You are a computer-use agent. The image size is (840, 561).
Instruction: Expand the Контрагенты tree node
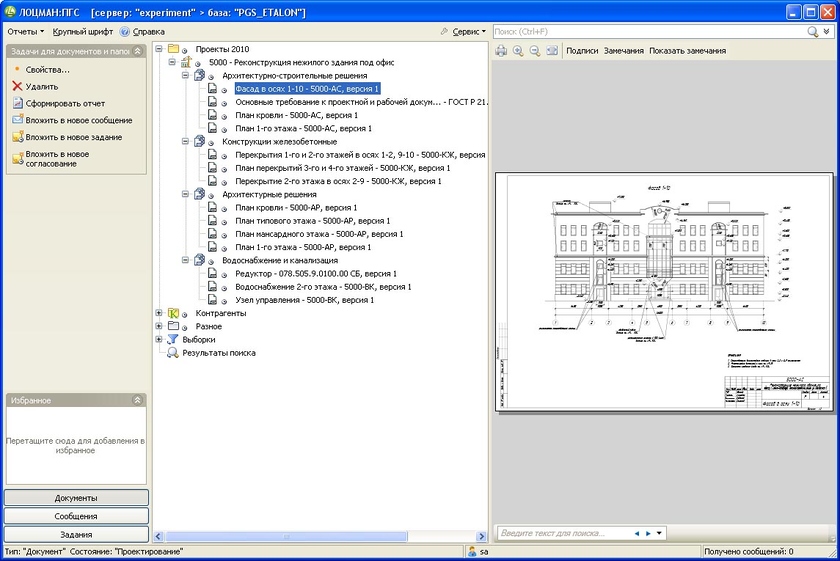click(159, 313)
